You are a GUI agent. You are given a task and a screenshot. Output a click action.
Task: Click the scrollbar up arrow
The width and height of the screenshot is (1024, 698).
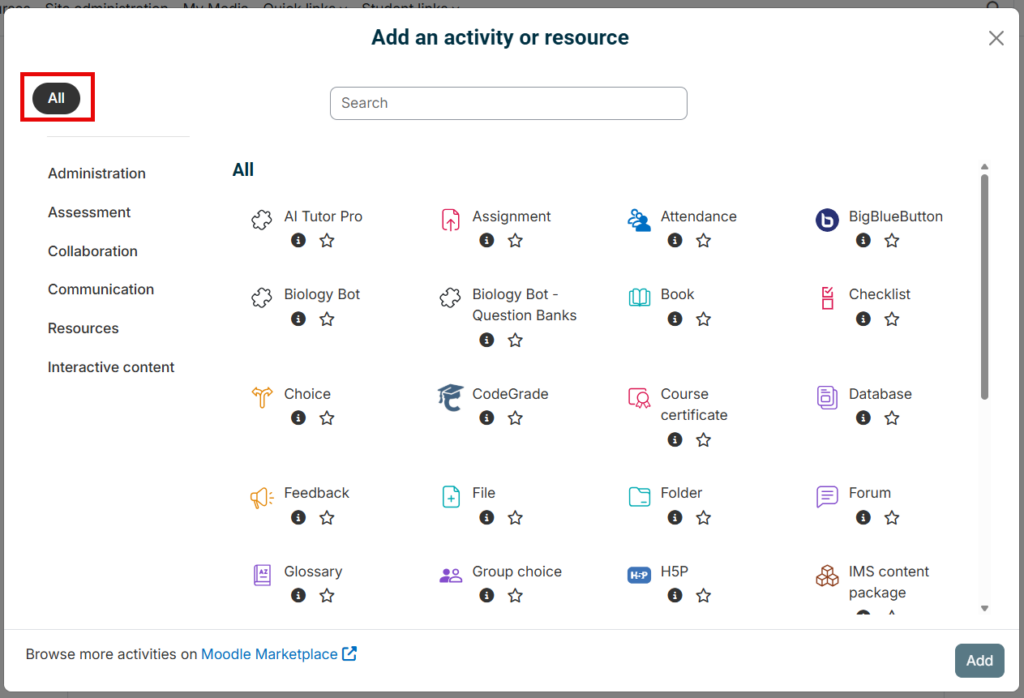984,167
